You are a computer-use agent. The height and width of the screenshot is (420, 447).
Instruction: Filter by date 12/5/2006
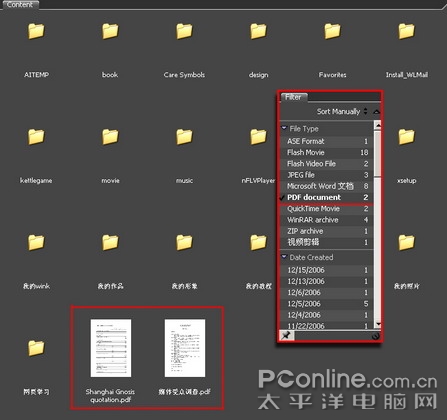pos(326,304)
